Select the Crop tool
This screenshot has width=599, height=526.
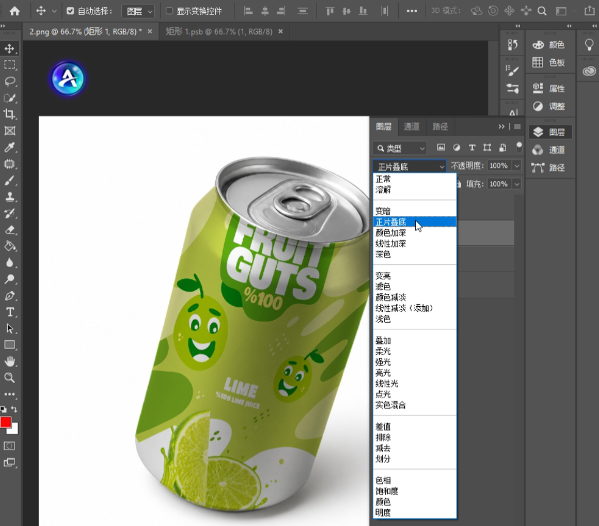pos(10,114)
